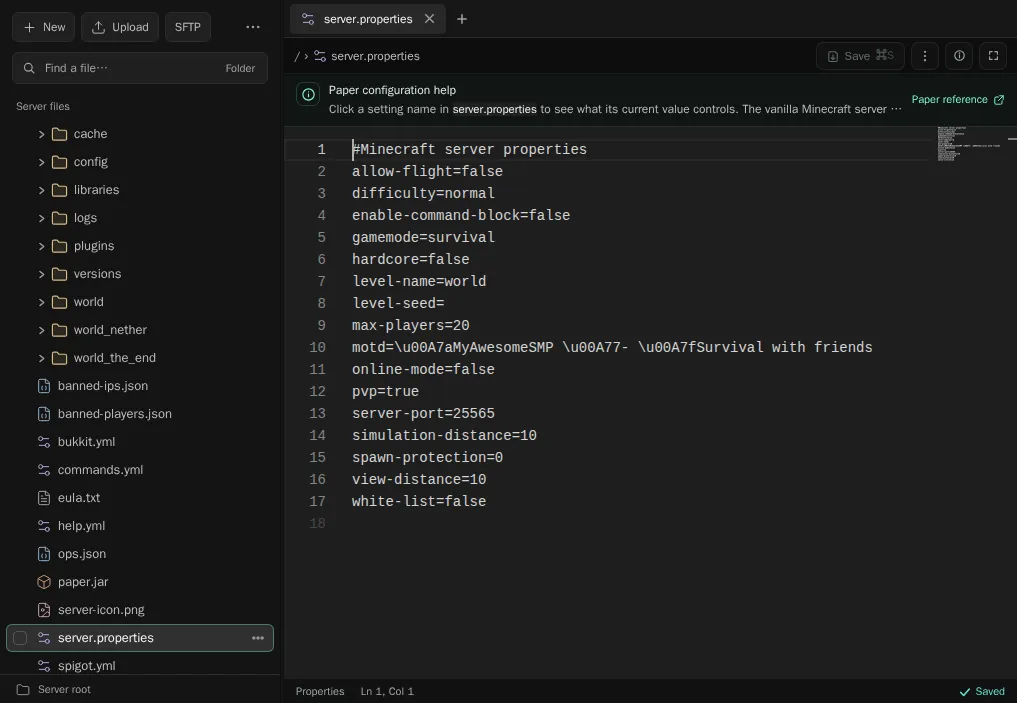Expand the world folder
1017x703 pixels.
coord(42,302)
